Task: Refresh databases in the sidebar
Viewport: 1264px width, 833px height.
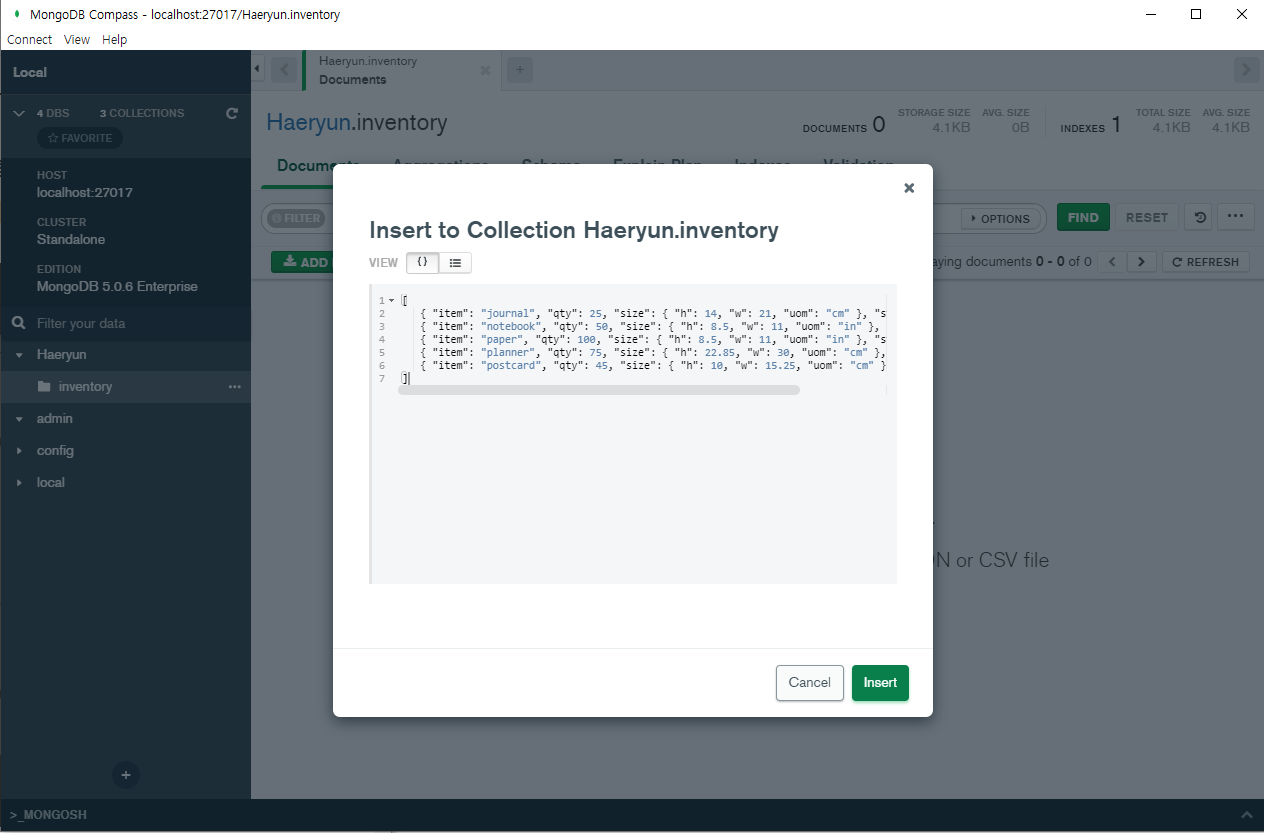Action: pyautogui.click(x=232, y=113)
